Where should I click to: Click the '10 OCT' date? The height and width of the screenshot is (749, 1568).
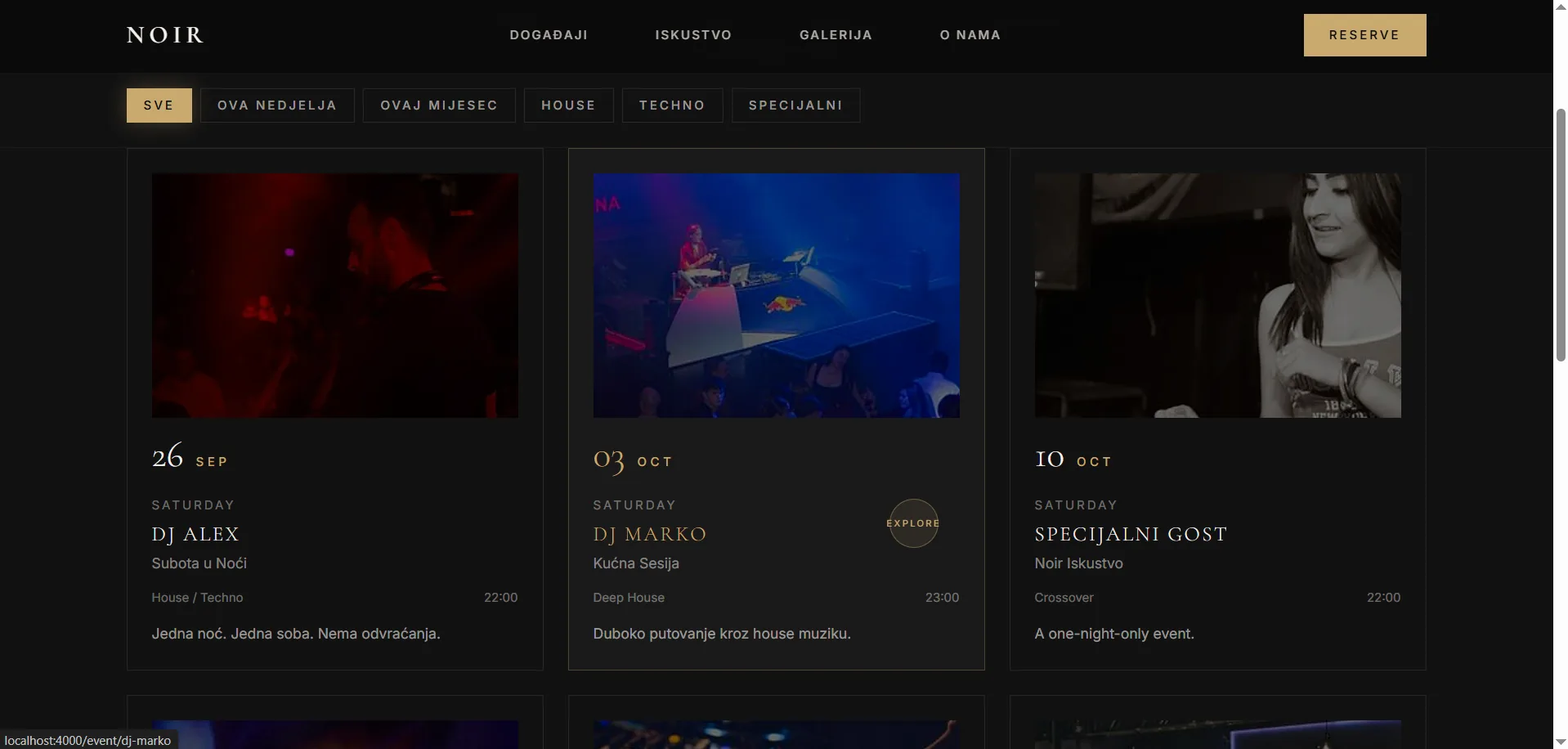click(x=1073, y=460)
